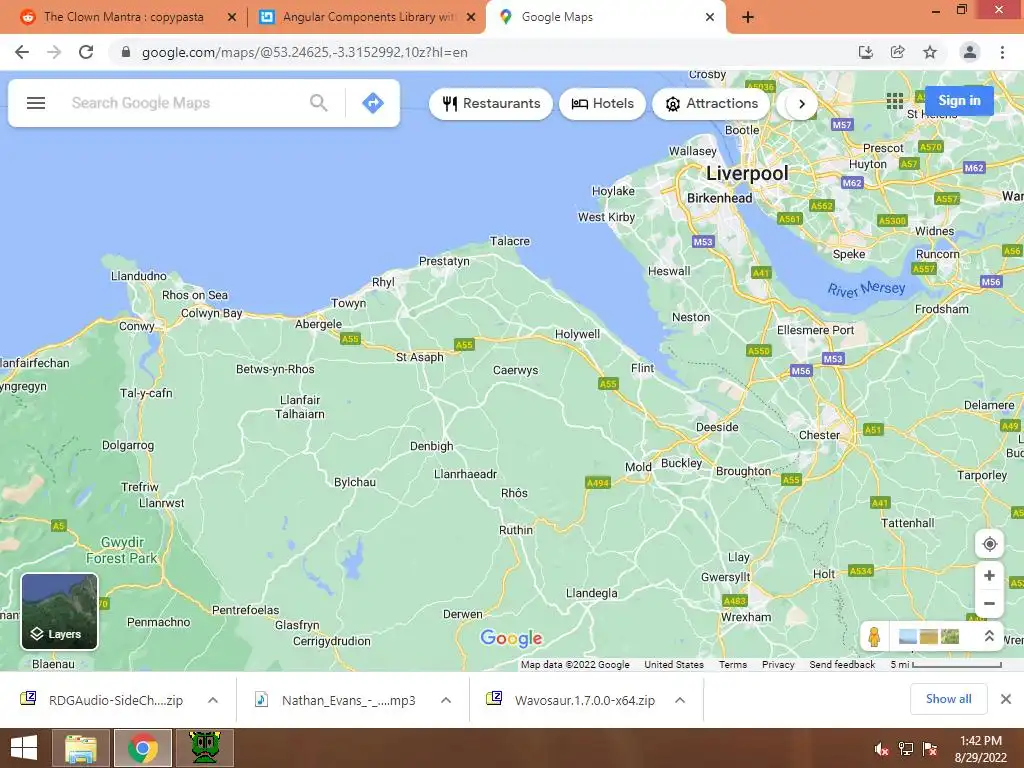Click the Chester label on map
1024x768 pixels.
click(820, 435)
